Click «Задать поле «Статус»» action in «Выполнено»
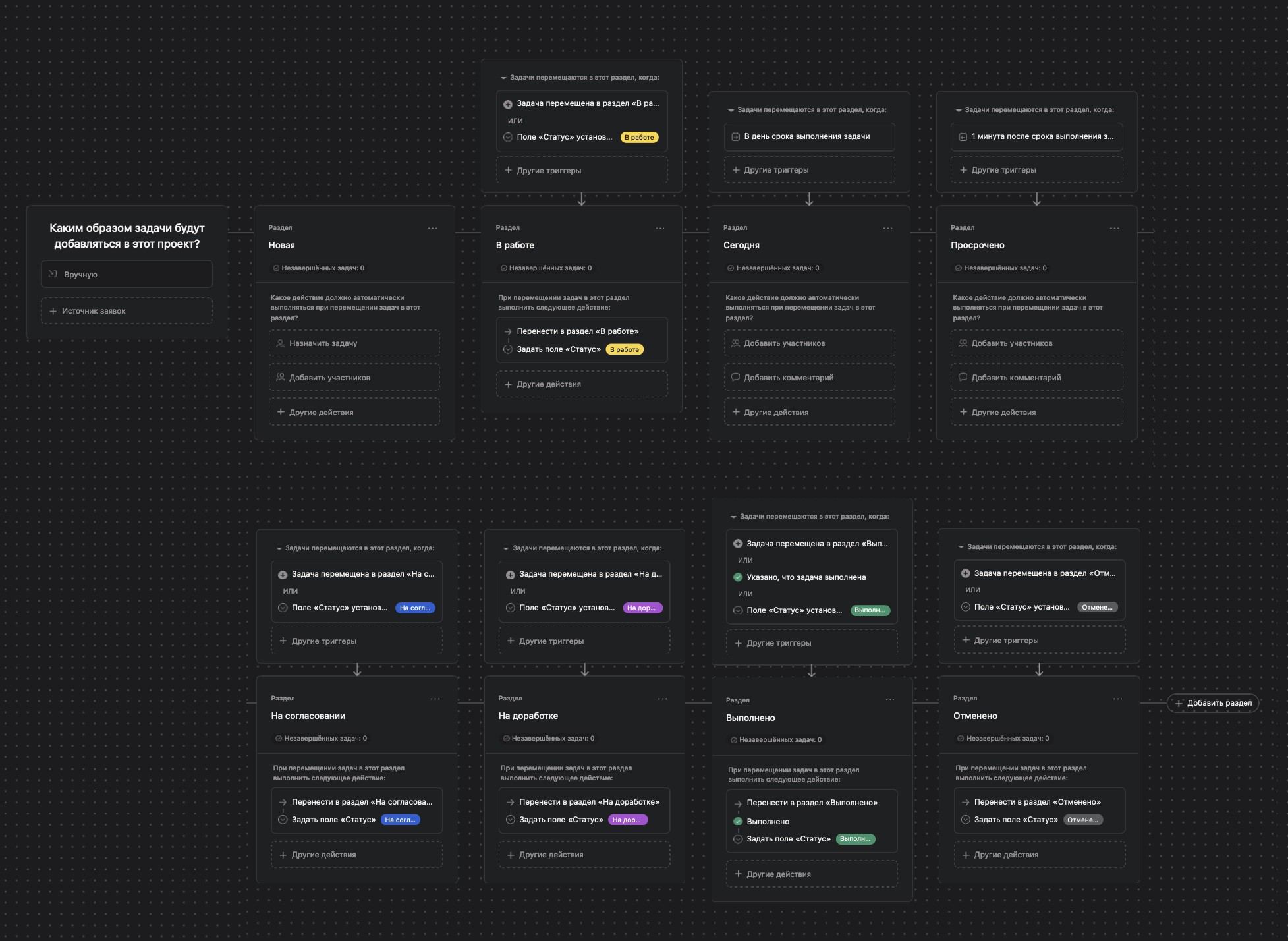The width and height of the screenshot is (1288, 941). (x=788, y=839)
